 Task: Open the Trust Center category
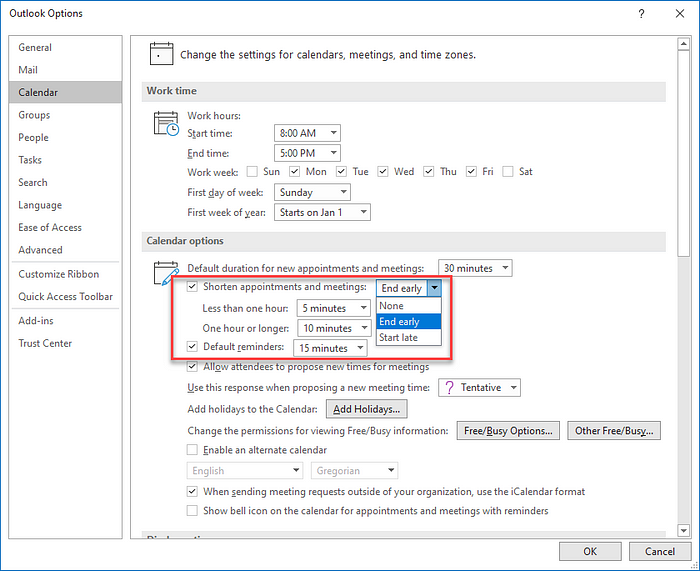click(45, 344)
